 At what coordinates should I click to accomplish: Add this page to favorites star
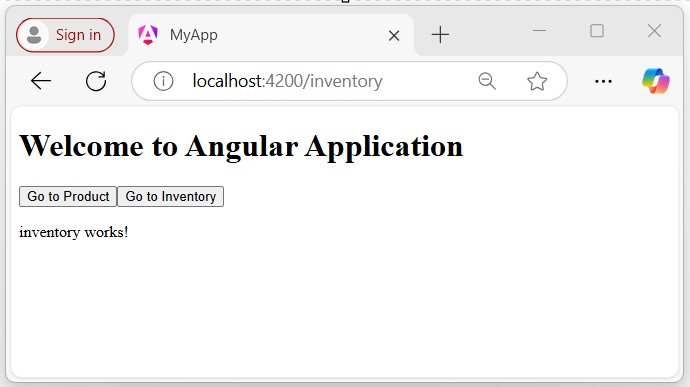[x=537, y=81]
